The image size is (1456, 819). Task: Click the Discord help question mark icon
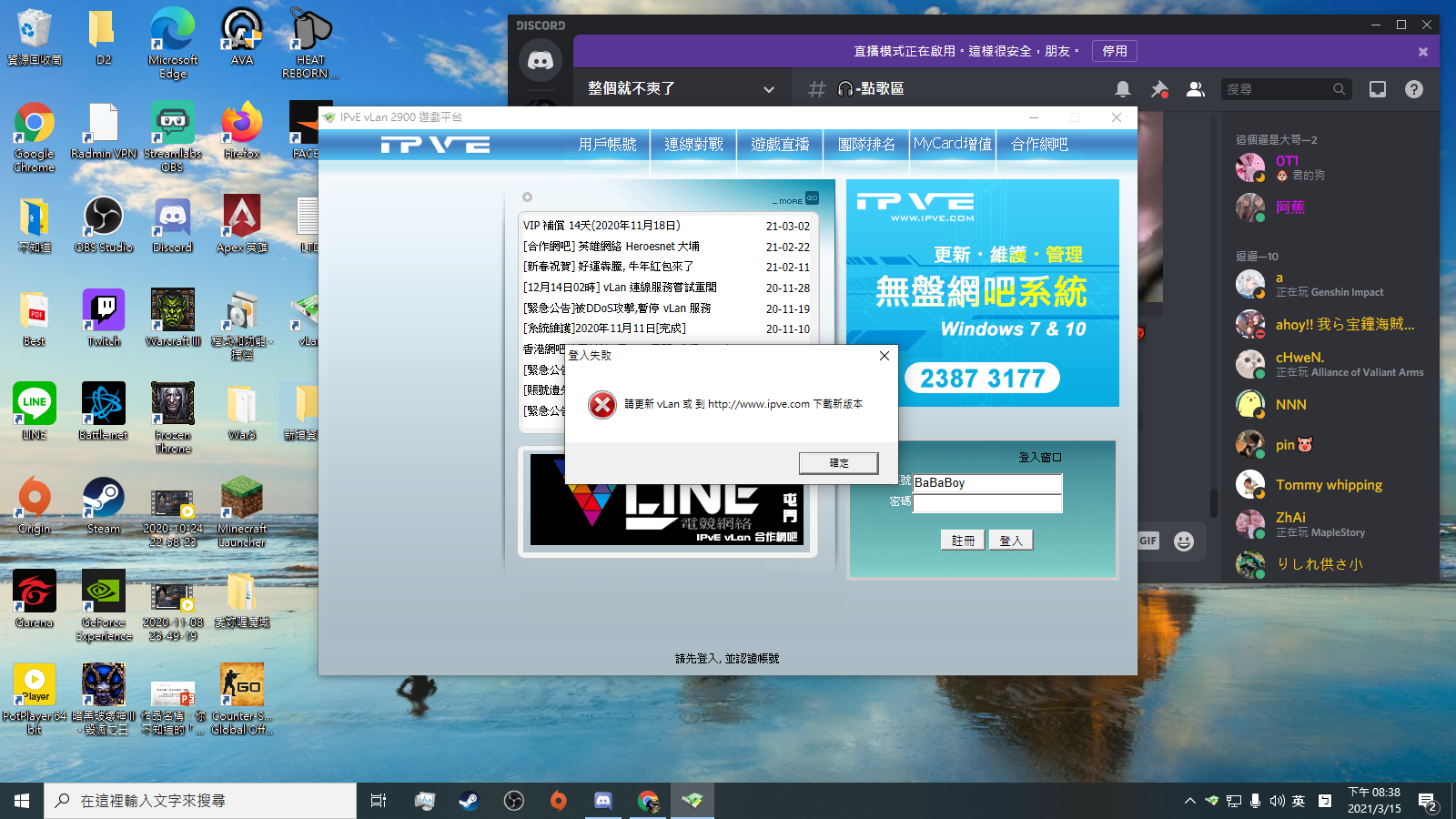pyautogui.click(x=1413, y=89)
